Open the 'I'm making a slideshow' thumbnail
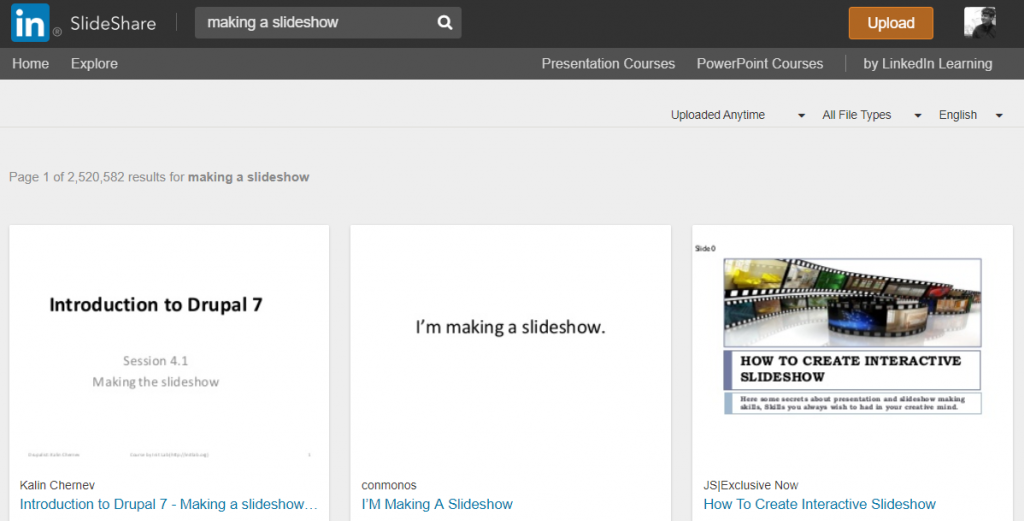Image resolution: width=1024 pixels, height=521 pixels. [510, 345]
